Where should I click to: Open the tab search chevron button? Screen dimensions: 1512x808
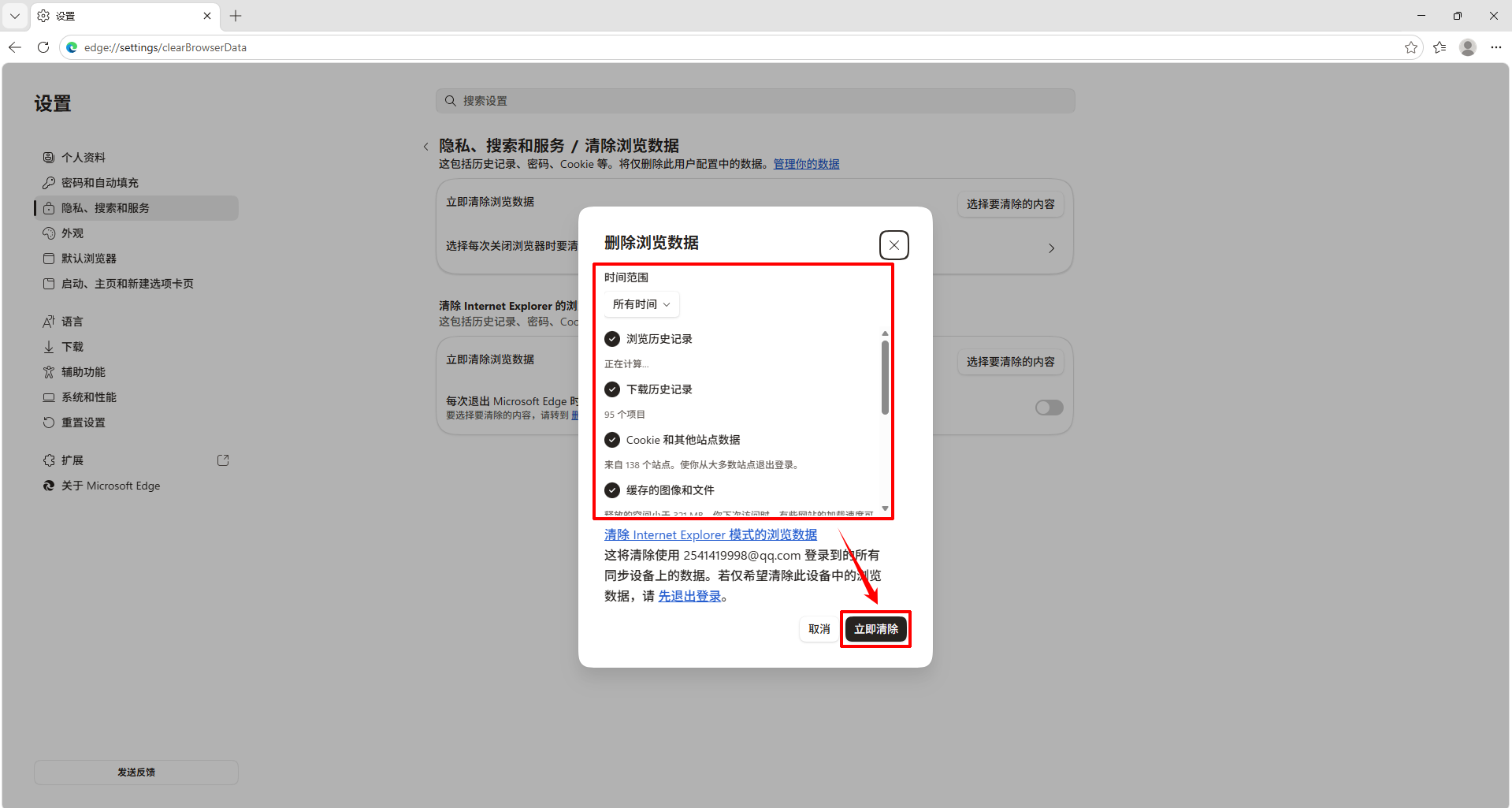point(14,16)
